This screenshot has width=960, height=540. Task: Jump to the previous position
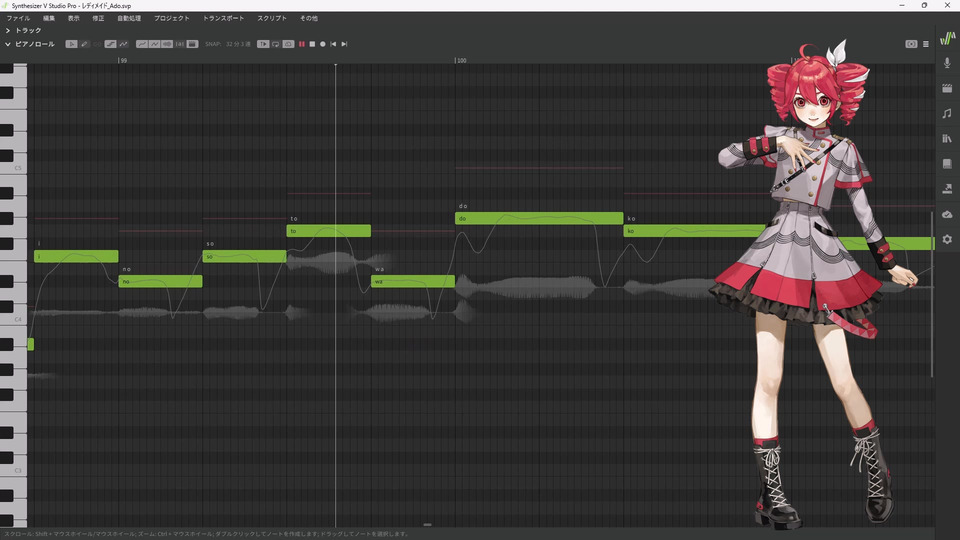(333, 44)
